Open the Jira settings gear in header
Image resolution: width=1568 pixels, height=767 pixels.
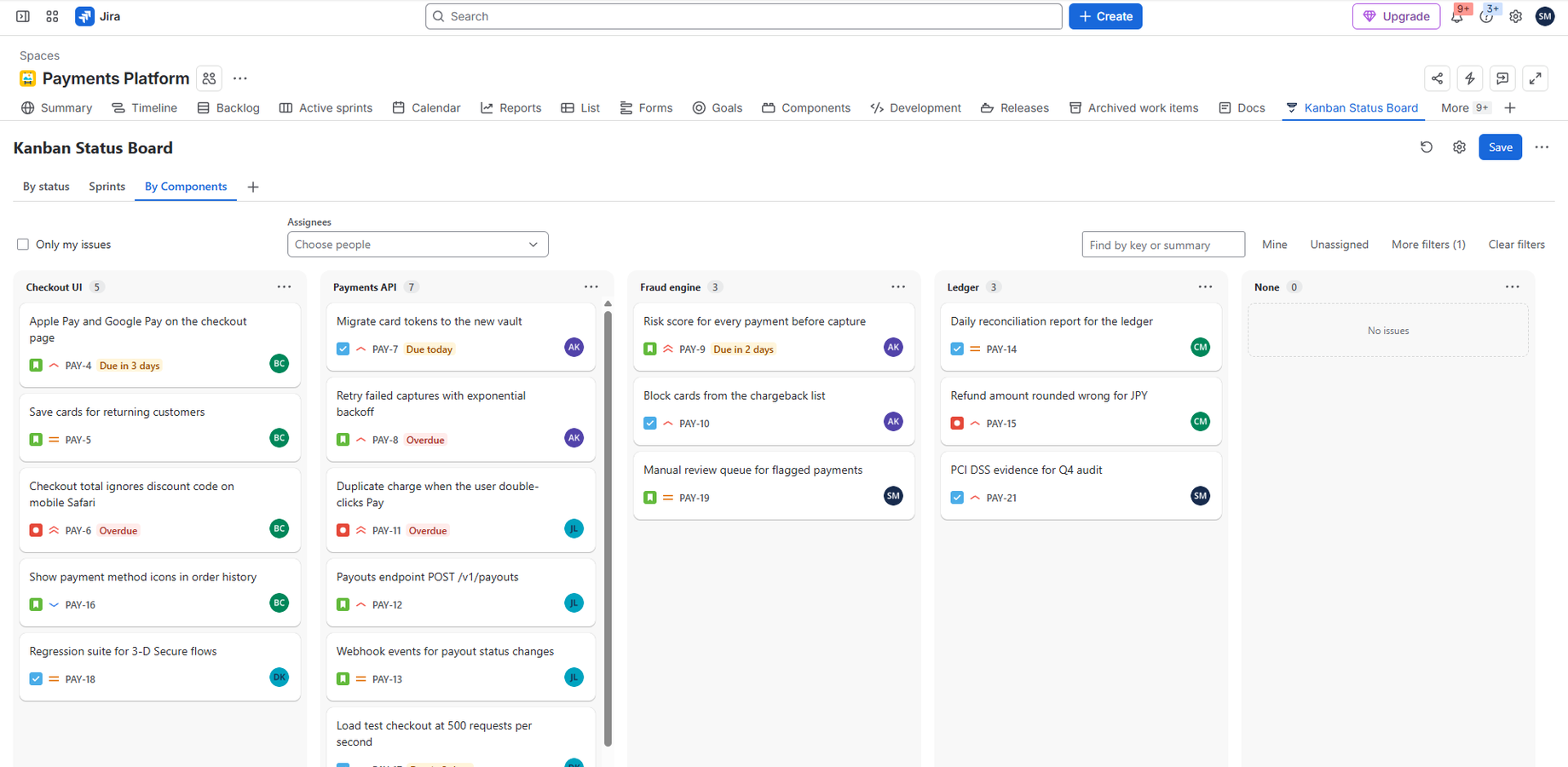coord(1516,16)
